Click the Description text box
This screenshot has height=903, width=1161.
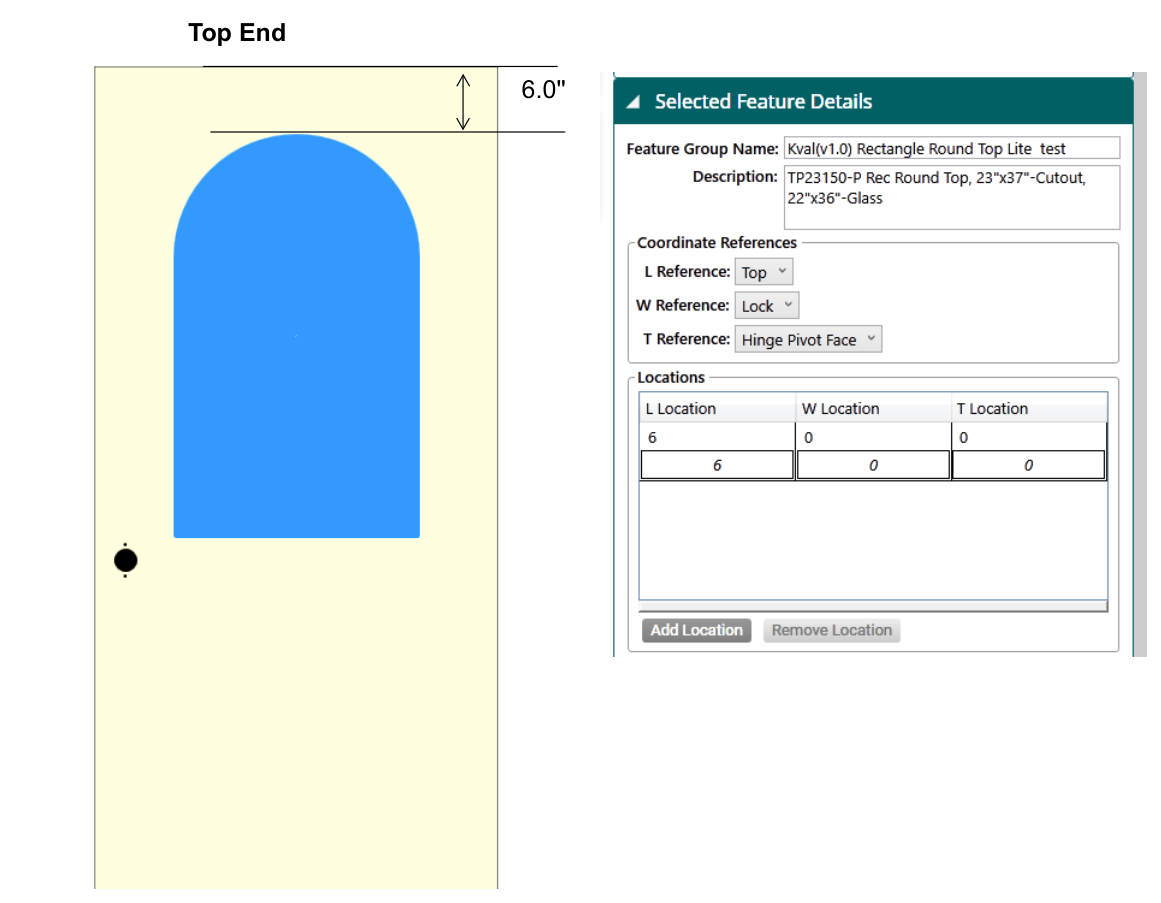coord(951,197)
